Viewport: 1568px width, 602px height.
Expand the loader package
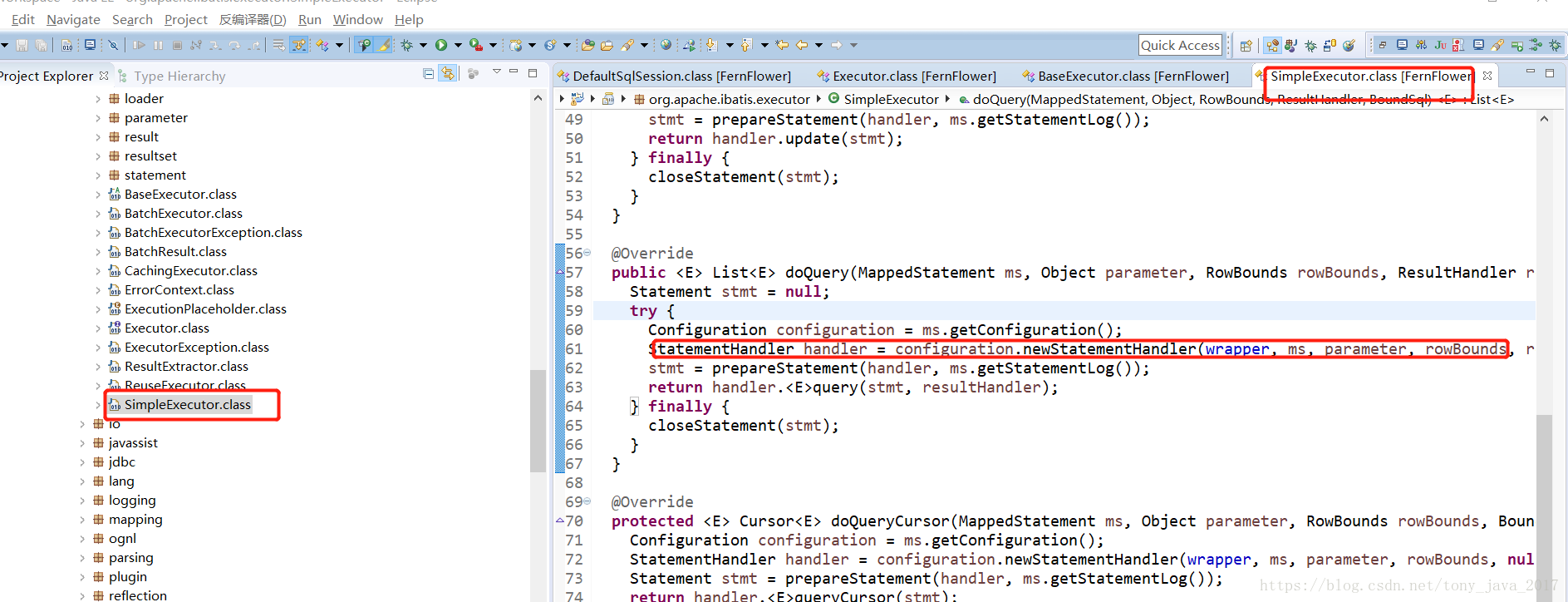(98, 99)
